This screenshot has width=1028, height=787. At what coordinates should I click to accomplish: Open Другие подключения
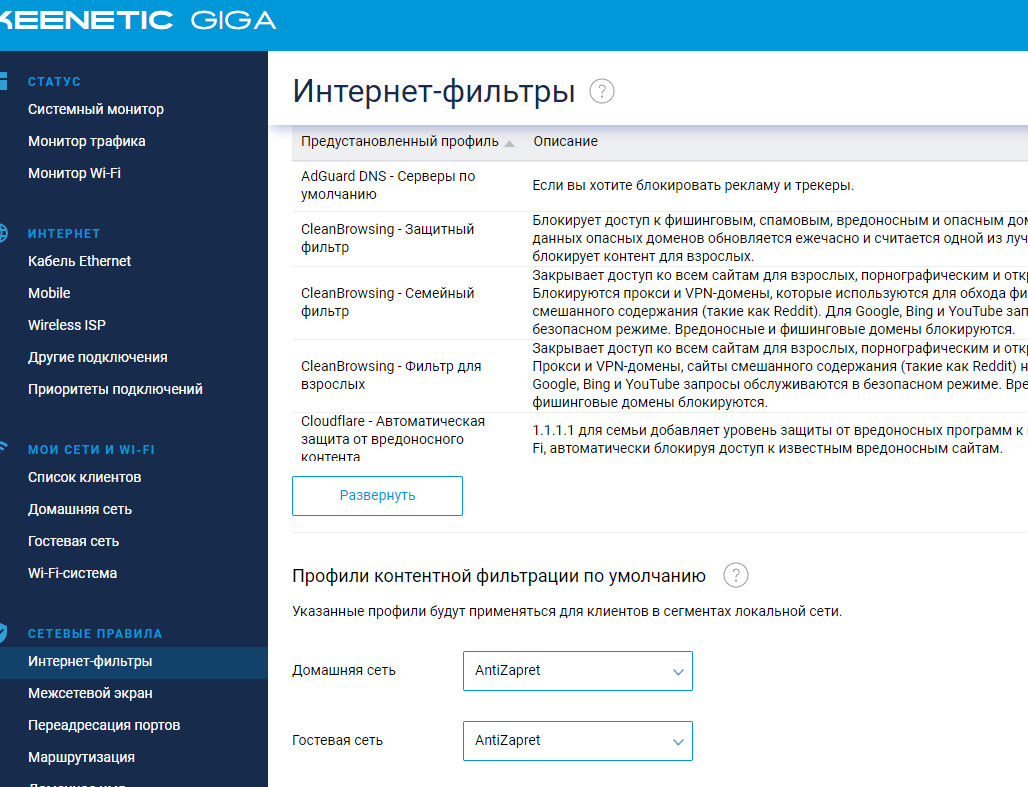(98, 357)
